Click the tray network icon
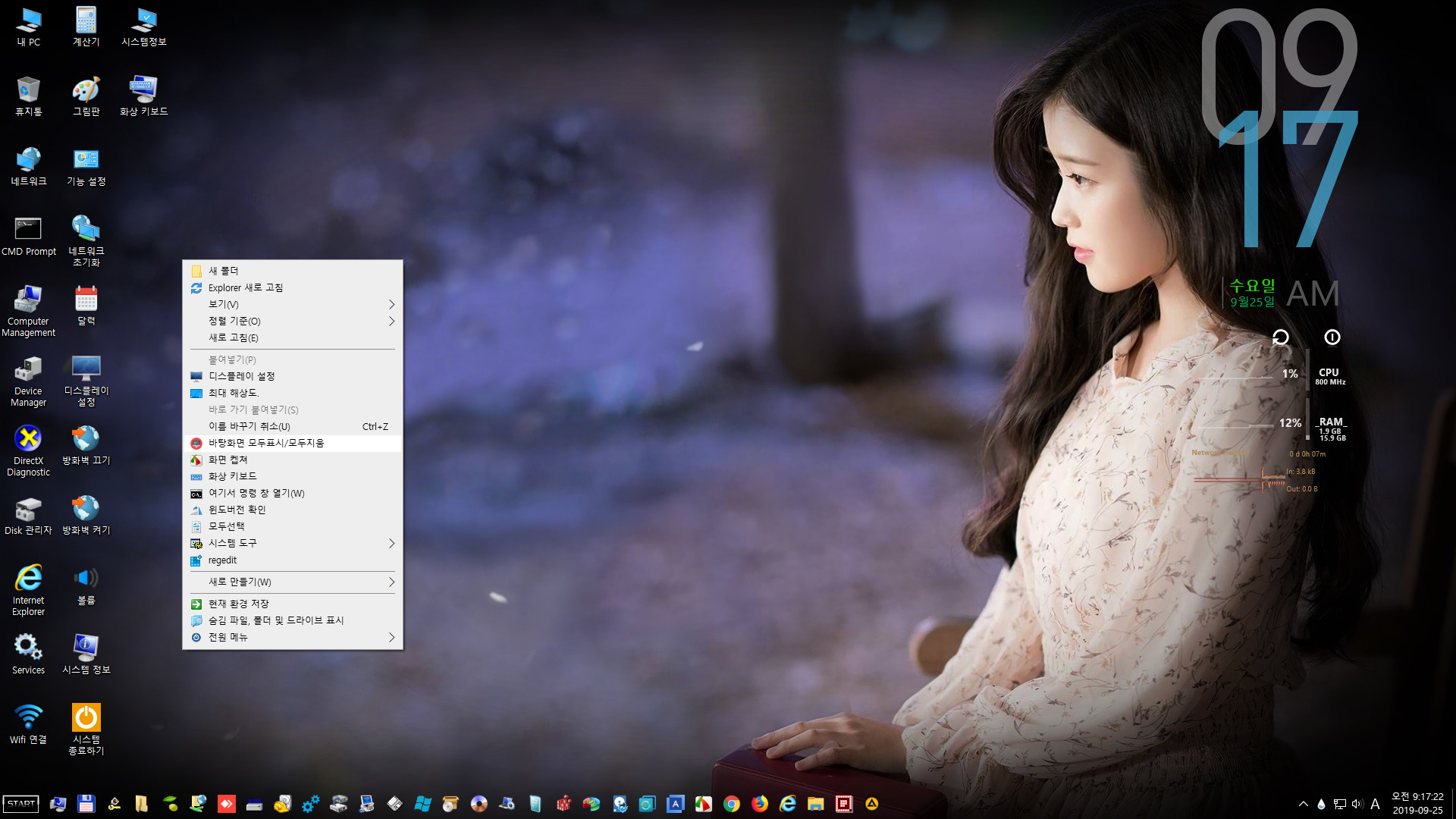Viewport: 1456px width, 819px height. coord(1339,804)
